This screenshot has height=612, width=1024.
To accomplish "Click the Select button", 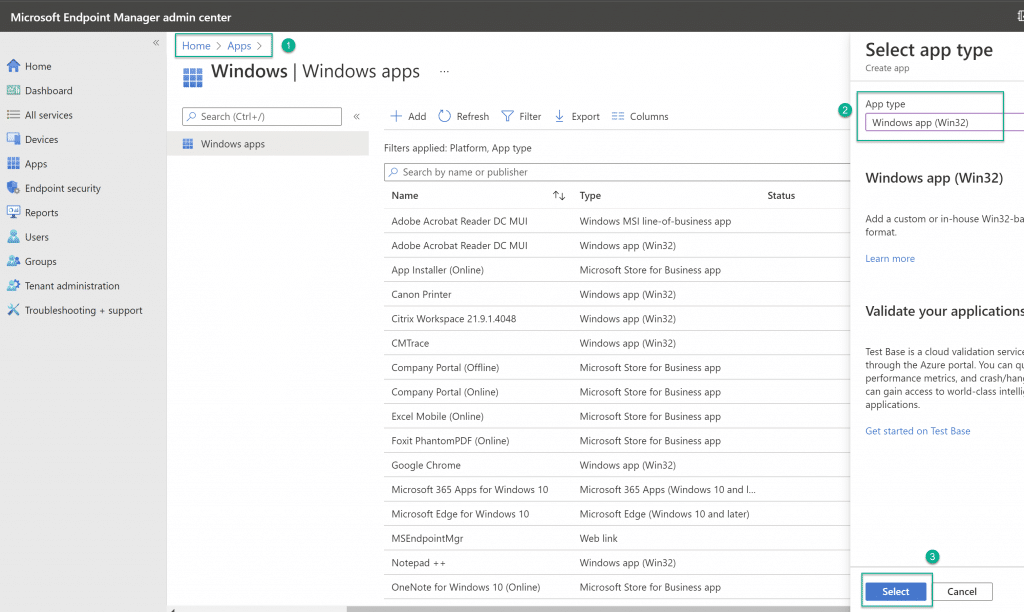I will 895,591.
